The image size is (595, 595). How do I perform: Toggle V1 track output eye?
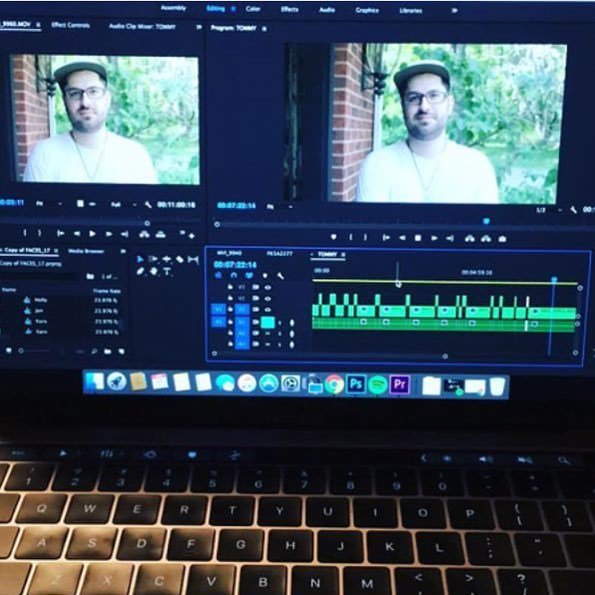pyautogui.click(x=268, y=310)
